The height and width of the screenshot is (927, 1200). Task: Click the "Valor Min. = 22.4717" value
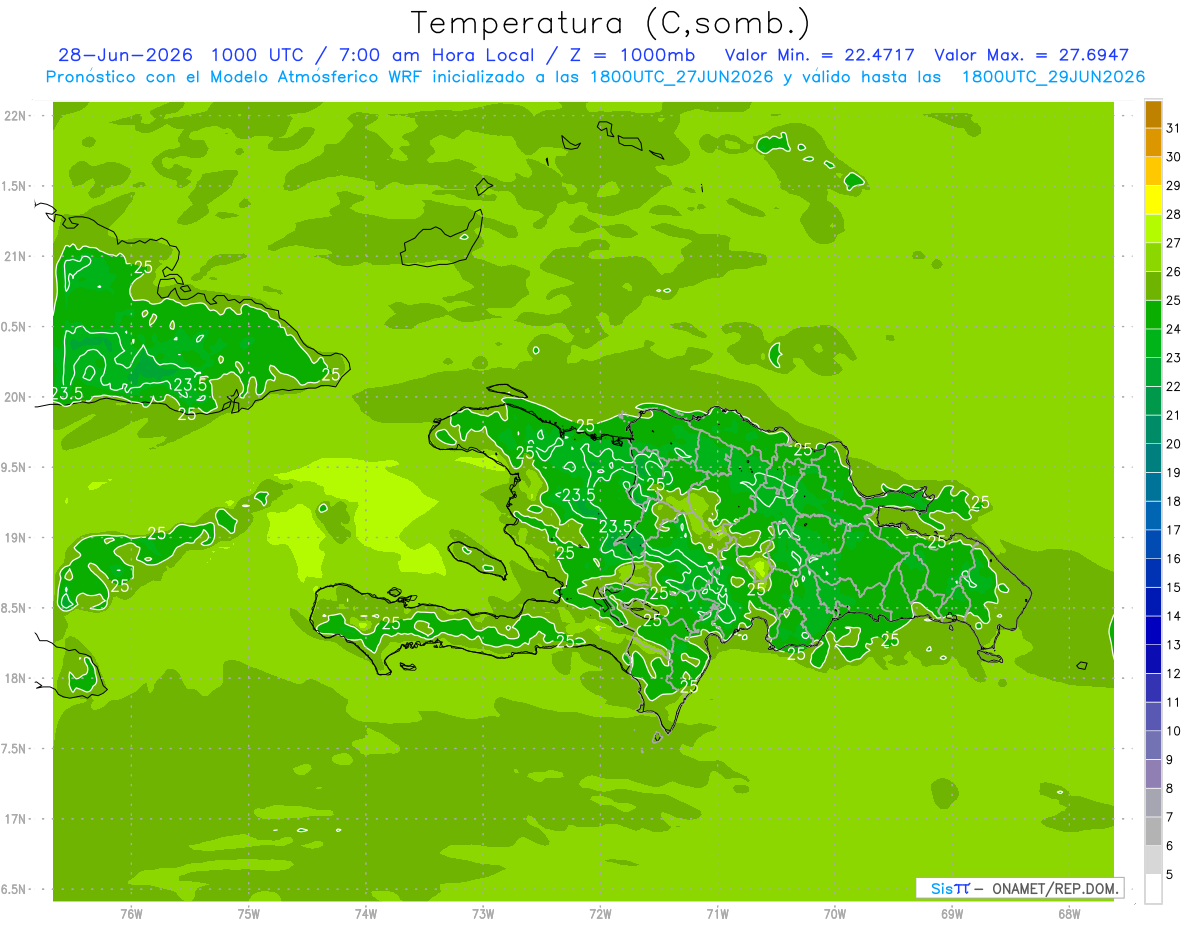point(819,55)
